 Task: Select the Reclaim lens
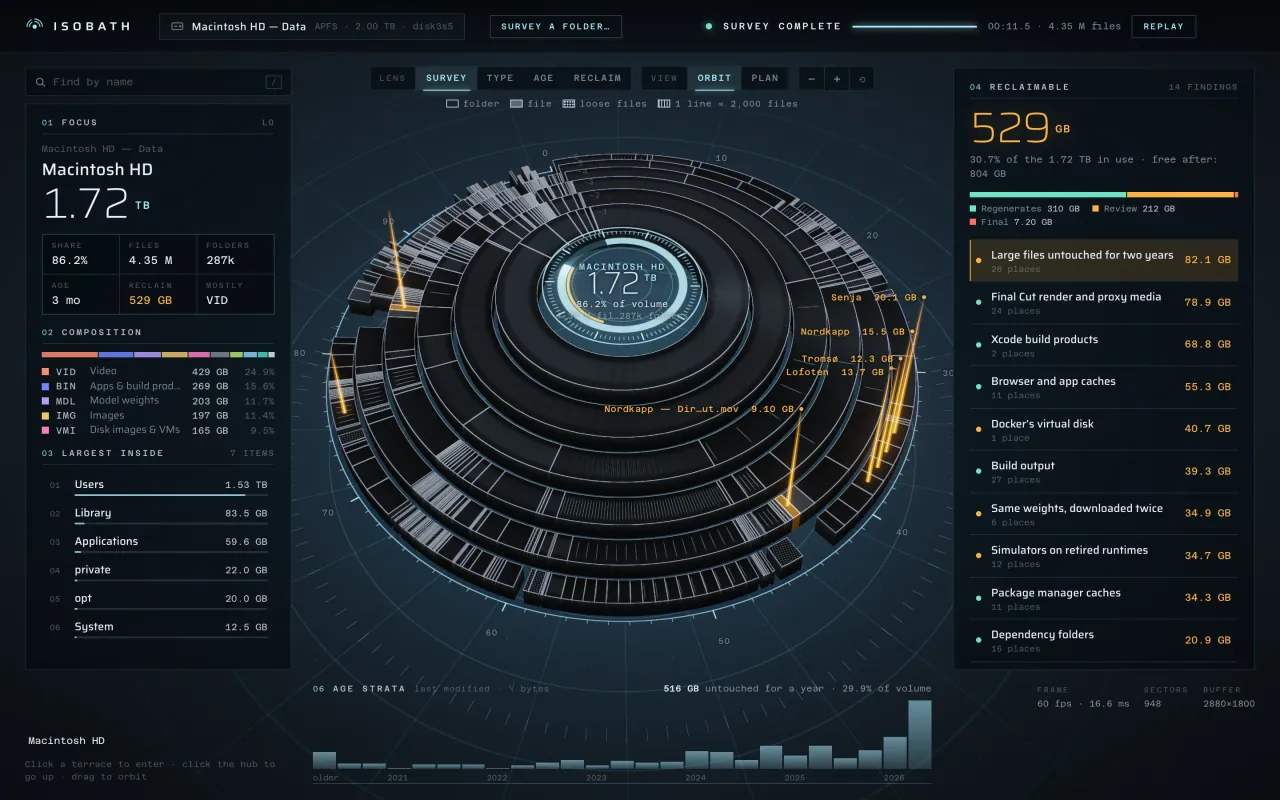(597, 78)
